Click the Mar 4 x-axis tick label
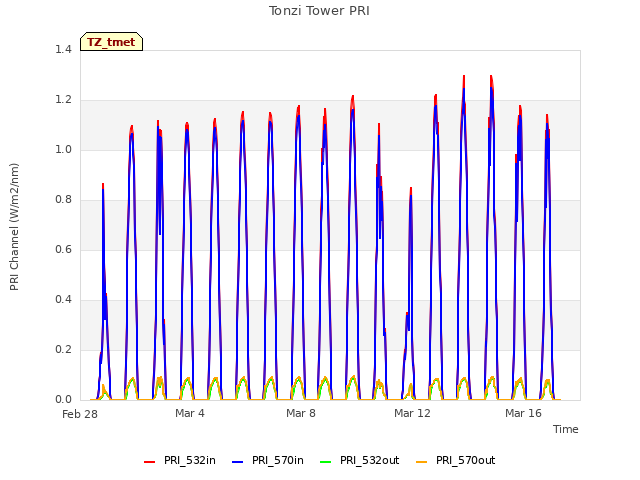 [x=190, y=413]
